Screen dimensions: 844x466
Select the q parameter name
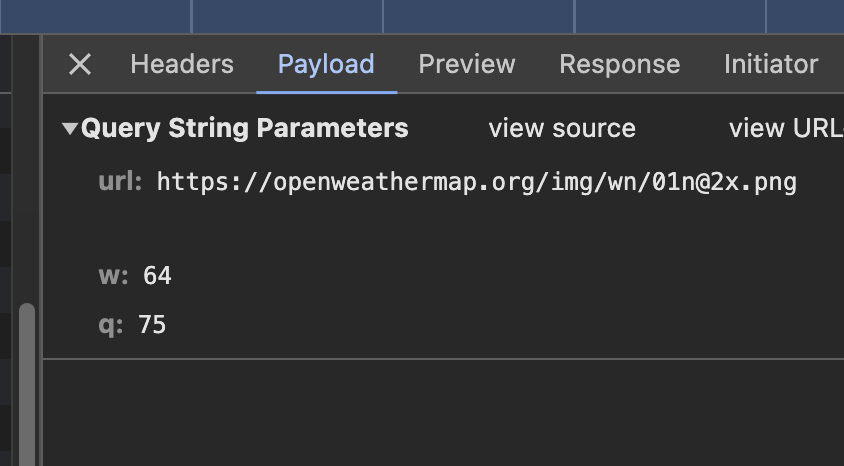[x=111, y=325]
